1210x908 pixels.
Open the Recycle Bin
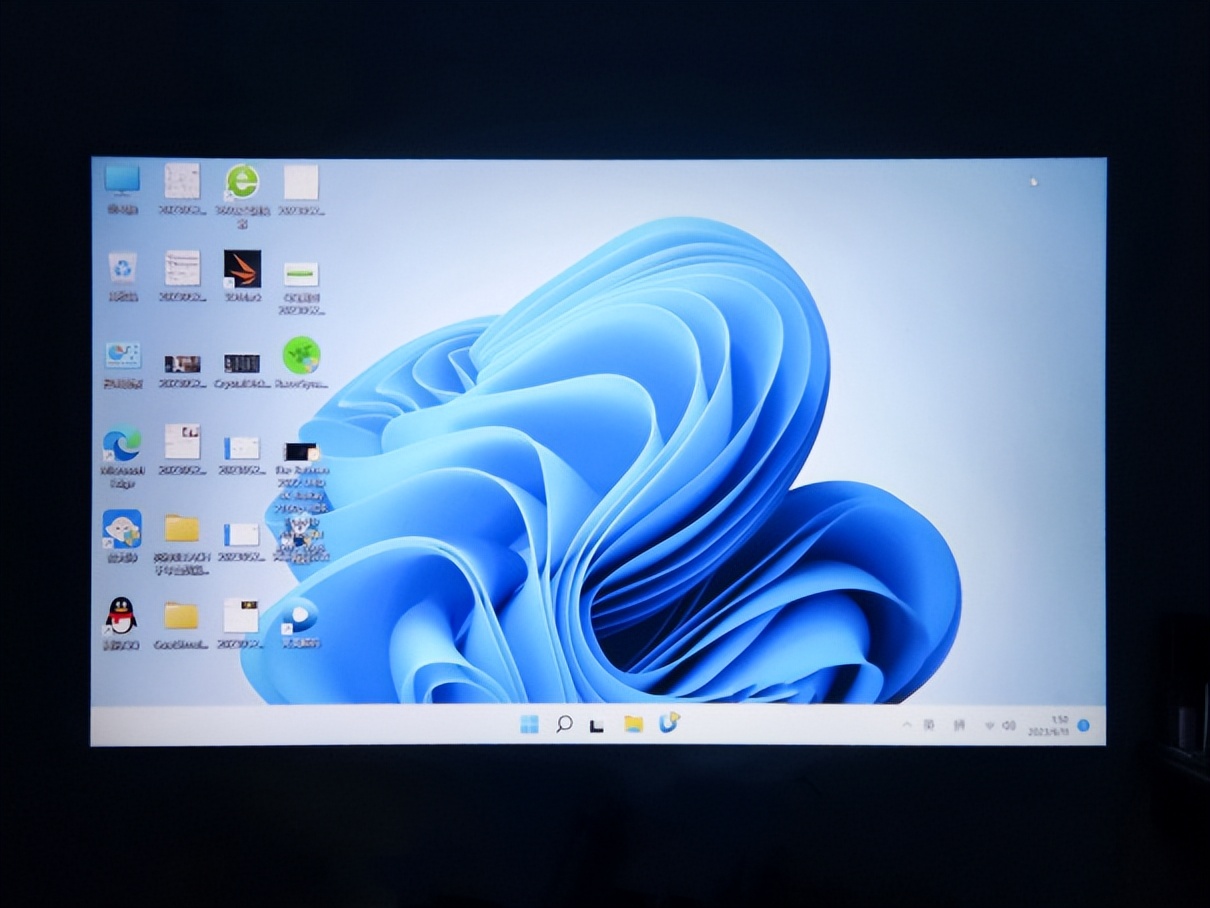pos(122,268)
